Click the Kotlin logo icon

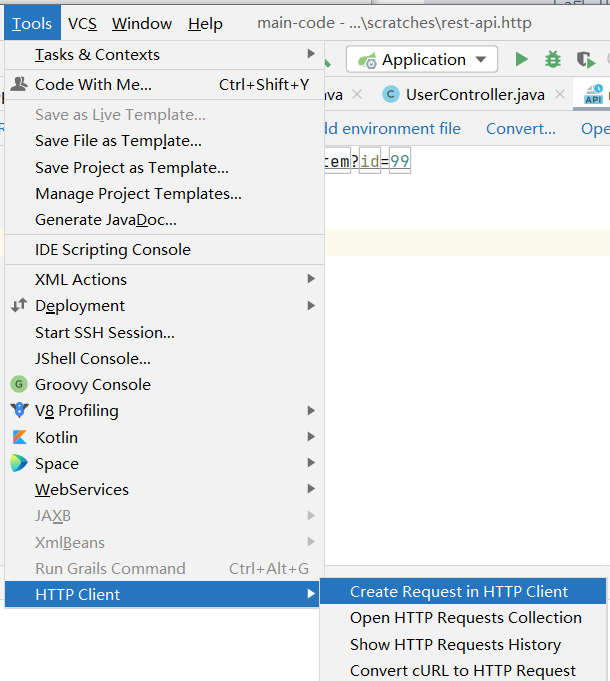tap(20, 437)
